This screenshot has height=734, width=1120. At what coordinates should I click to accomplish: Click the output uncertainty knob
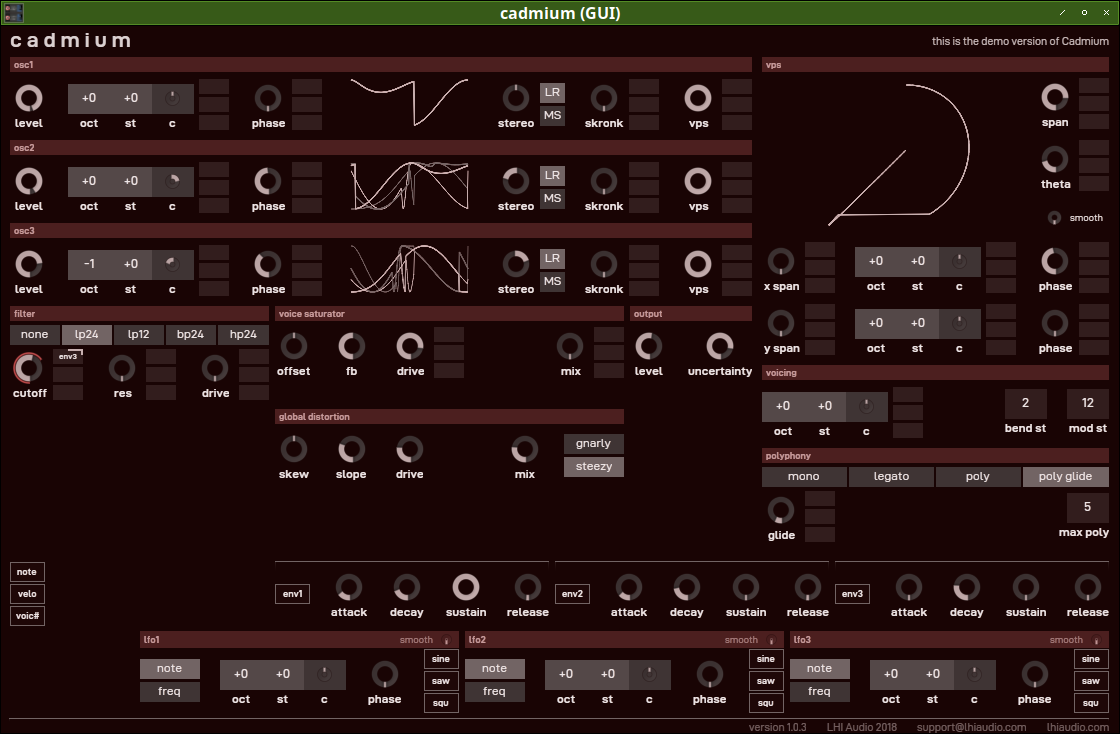[719, 346]
